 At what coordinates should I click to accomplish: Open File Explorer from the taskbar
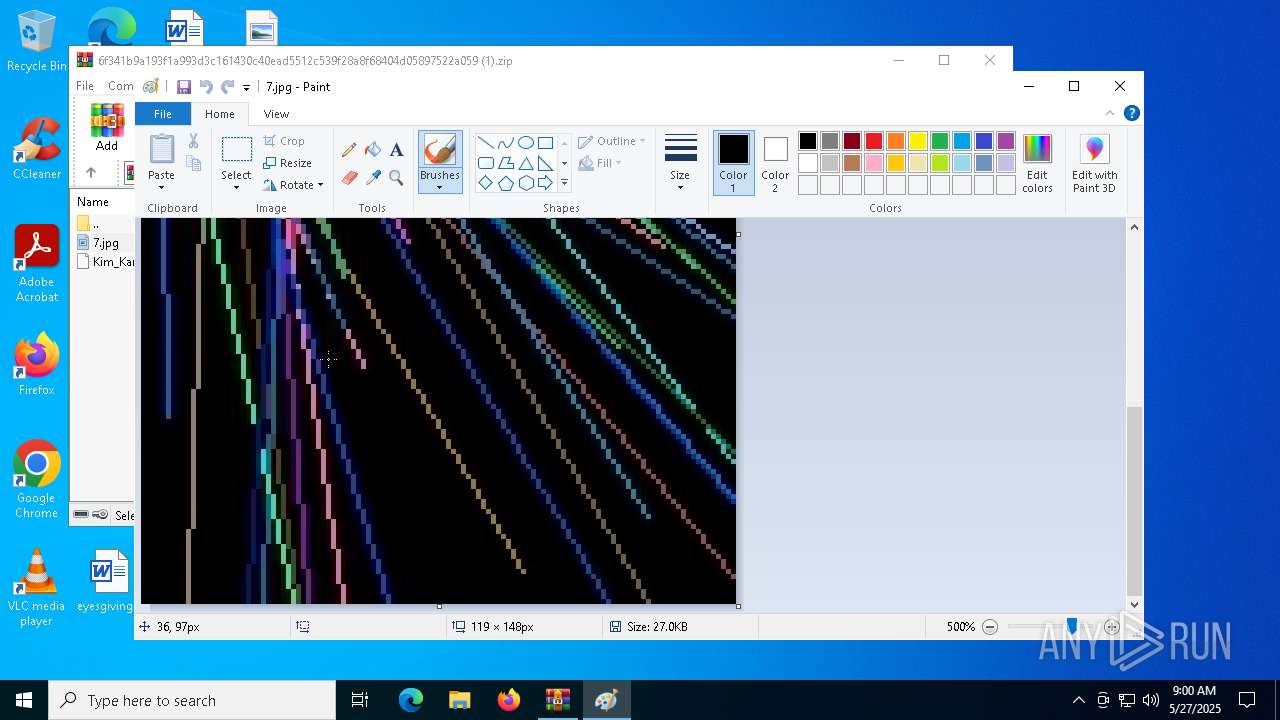click(x=459, y=700)
